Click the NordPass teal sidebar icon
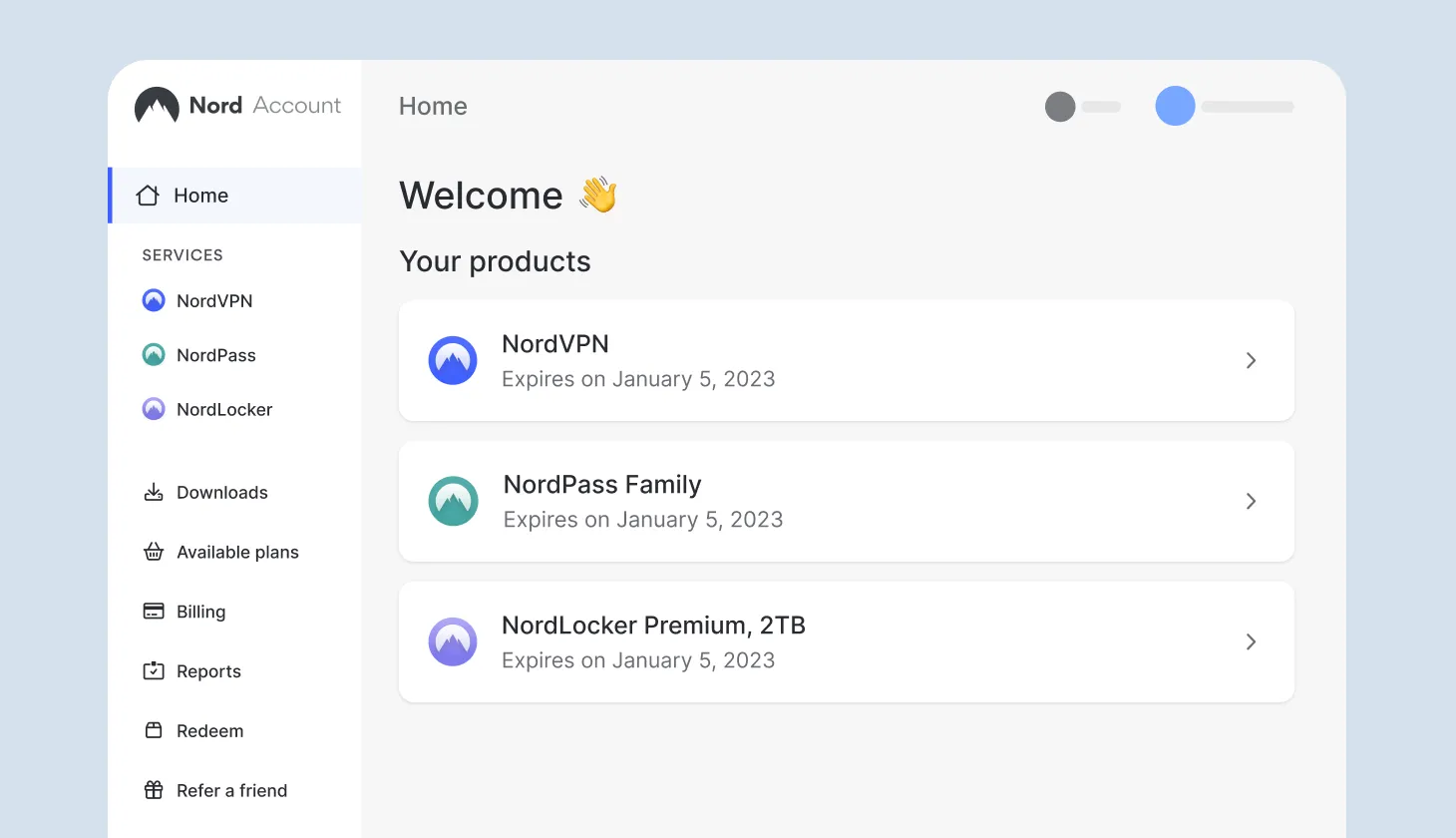This screenshot has width=1456, height=838. [154, 355]
